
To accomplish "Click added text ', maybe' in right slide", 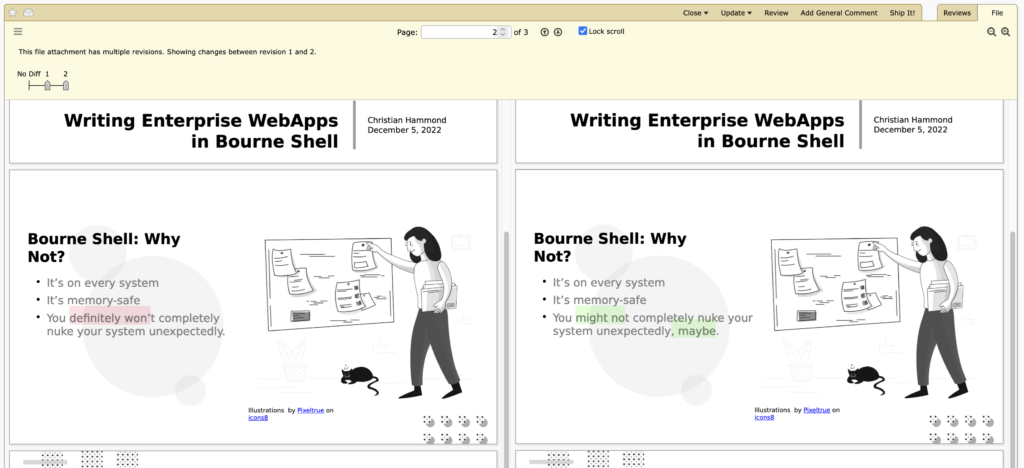I will pos(693,331).
